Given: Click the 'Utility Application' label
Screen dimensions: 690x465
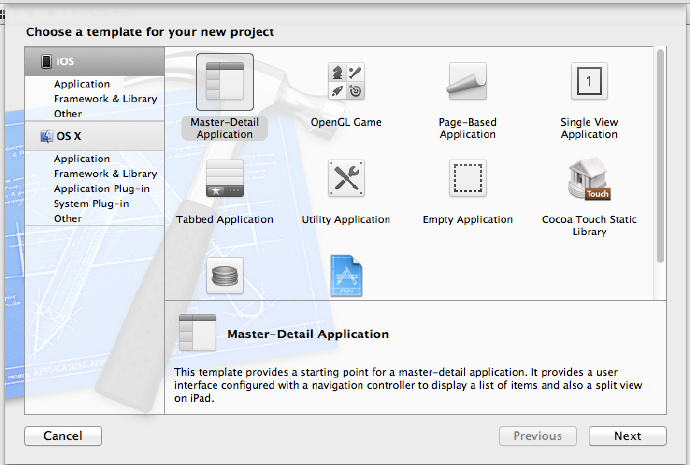Looking at the screenshot, I should click(x=346, y=220).
